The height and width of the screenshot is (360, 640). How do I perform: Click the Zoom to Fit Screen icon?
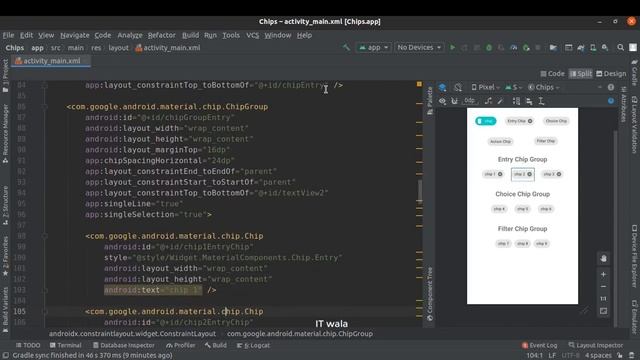(x=603, y=311)
